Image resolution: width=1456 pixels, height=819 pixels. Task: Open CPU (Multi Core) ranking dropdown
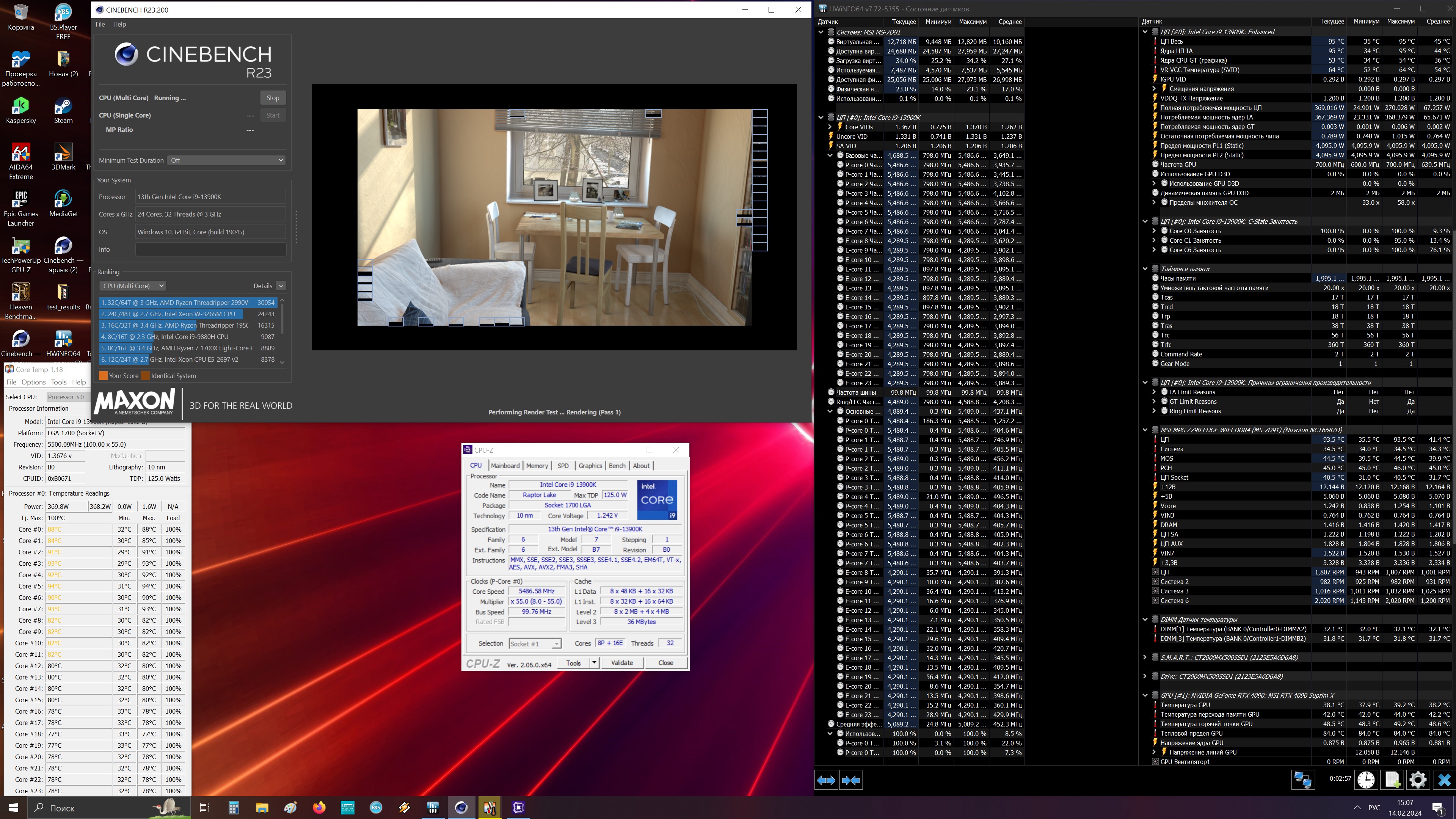coord(132,286)
